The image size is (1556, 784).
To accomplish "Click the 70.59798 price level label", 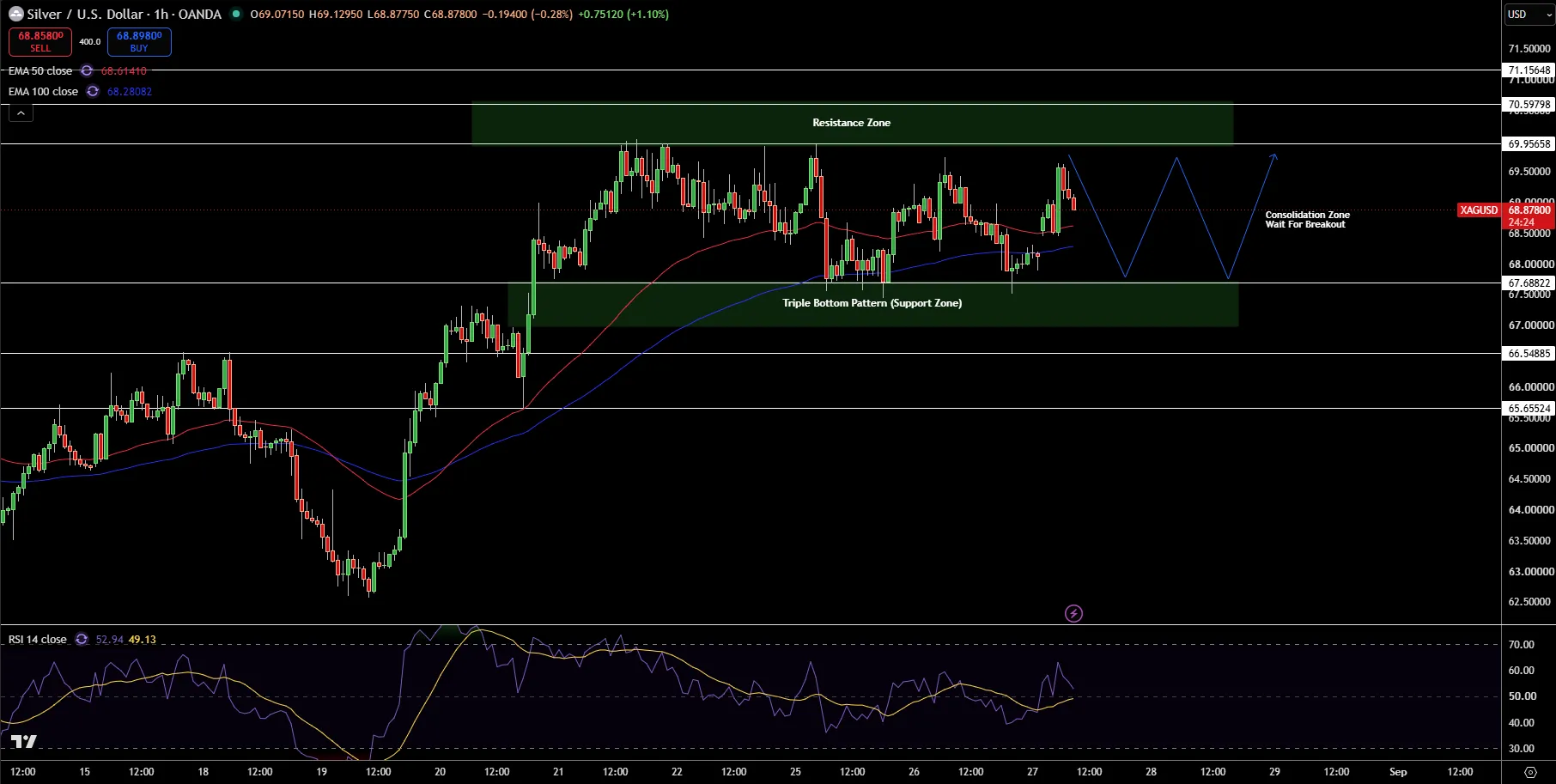I will click(1529, 105).
